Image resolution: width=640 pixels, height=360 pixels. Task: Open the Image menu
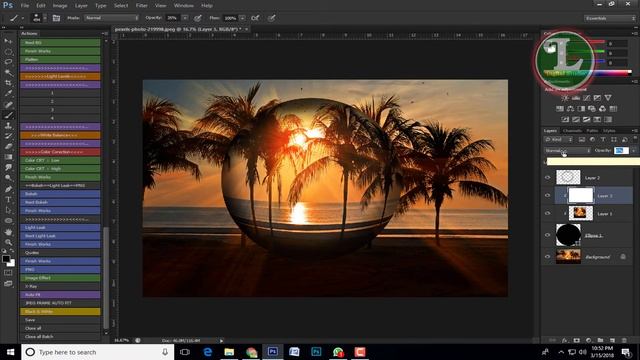[60, 6]
